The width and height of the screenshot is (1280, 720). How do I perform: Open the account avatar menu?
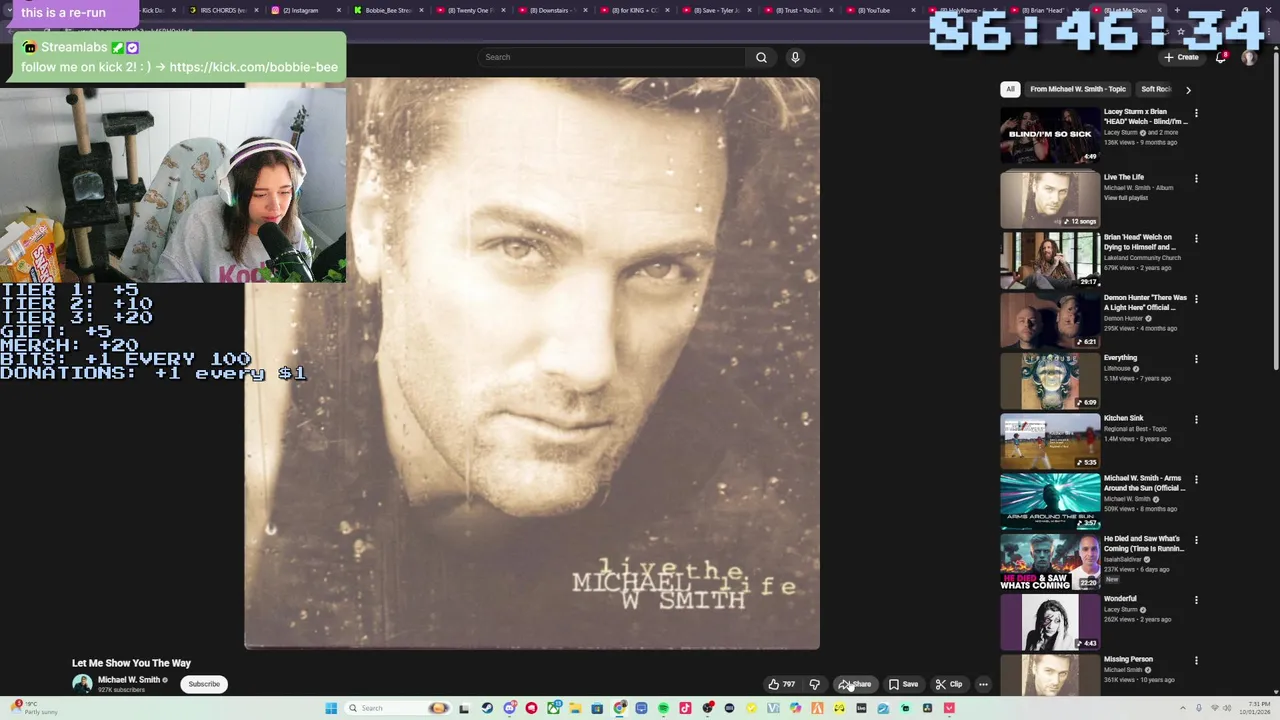click(x=1248, y=57)
